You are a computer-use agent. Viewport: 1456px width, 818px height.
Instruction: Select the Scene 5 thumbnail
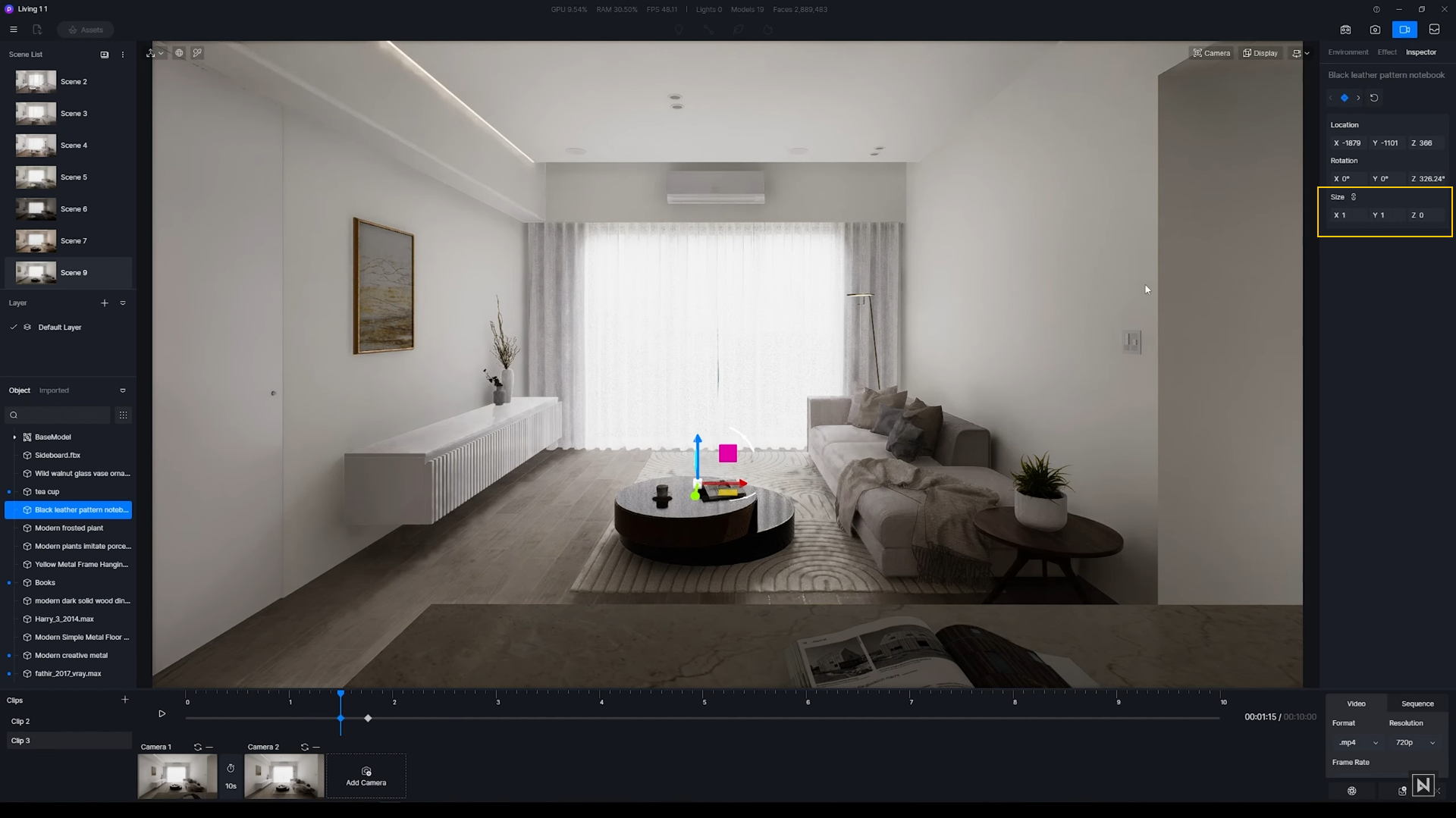[x=35, y=177]
